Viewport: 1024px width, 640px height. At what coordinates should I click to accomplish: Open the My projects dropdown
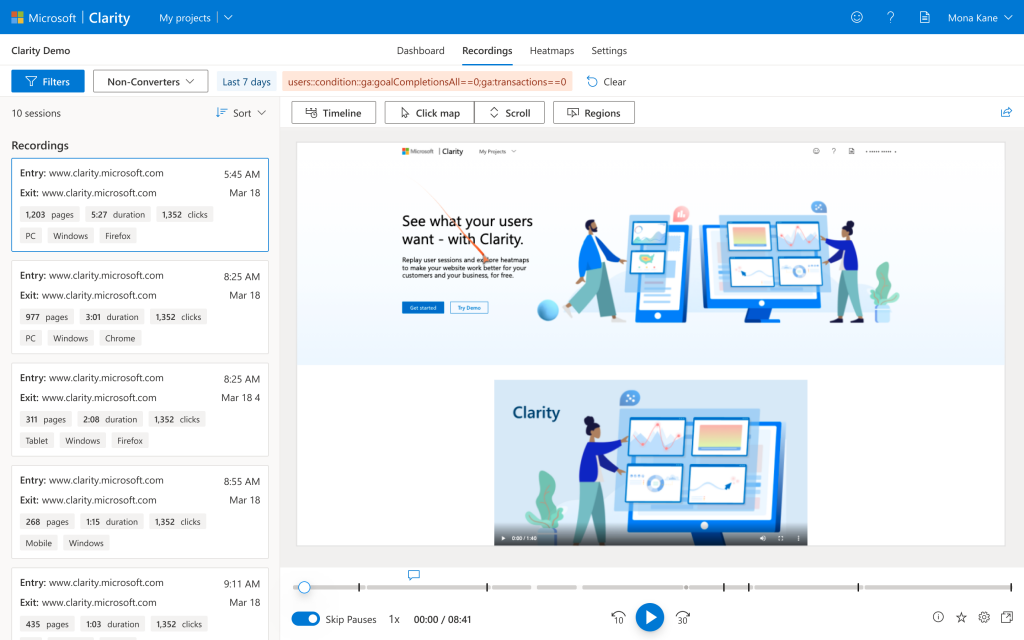coord(196,18)
